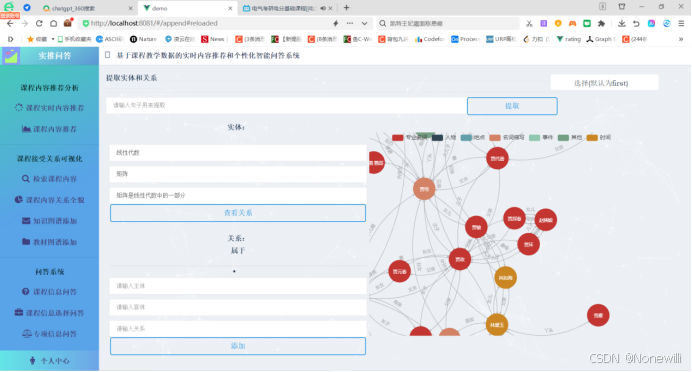Open the downloads arrow icon

(x=621, y=23)
